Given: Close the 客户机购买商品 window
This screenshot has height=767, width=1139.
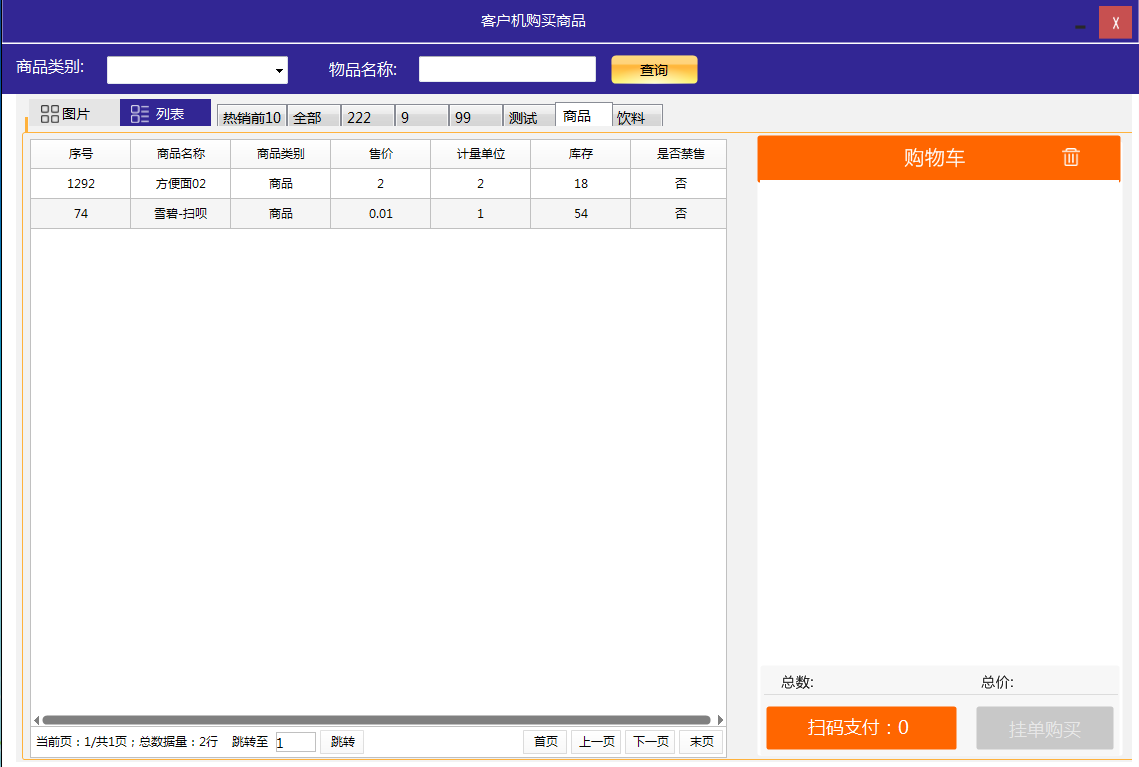Looking at the screenshot, I should (x=1115, y=23).
